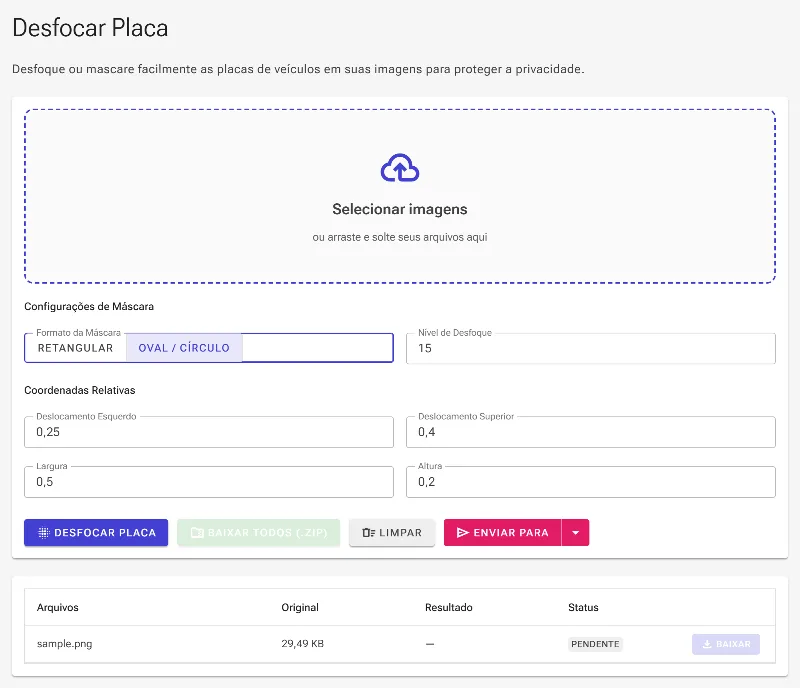Click the Arquivos column header

(58, 607)
